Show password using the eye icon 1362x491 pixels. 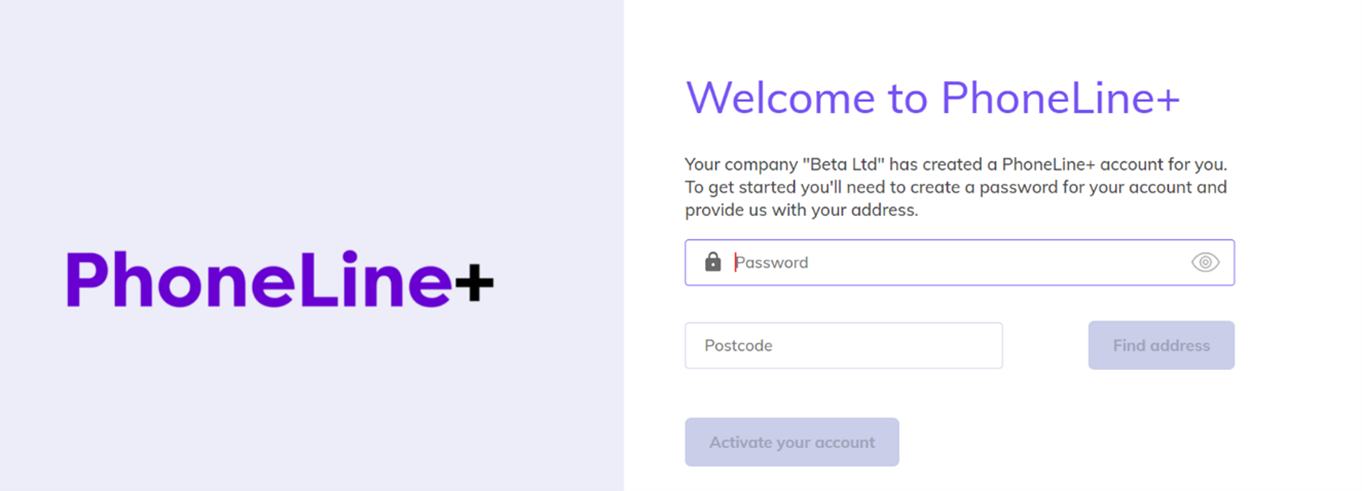(x=1205, y=262)
